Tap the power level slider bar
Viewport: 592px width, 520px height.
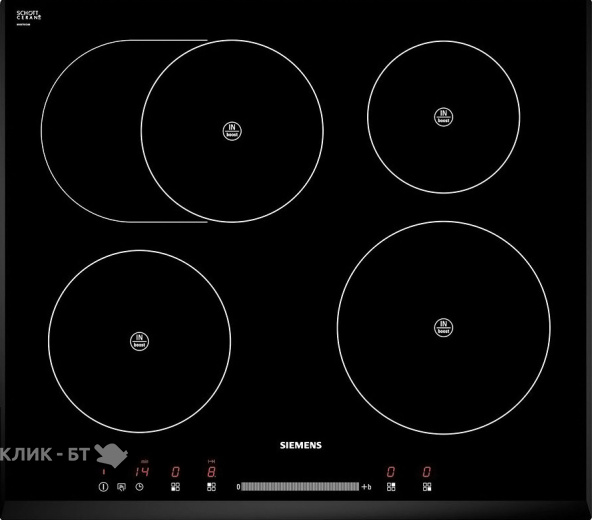coord(300,486)
